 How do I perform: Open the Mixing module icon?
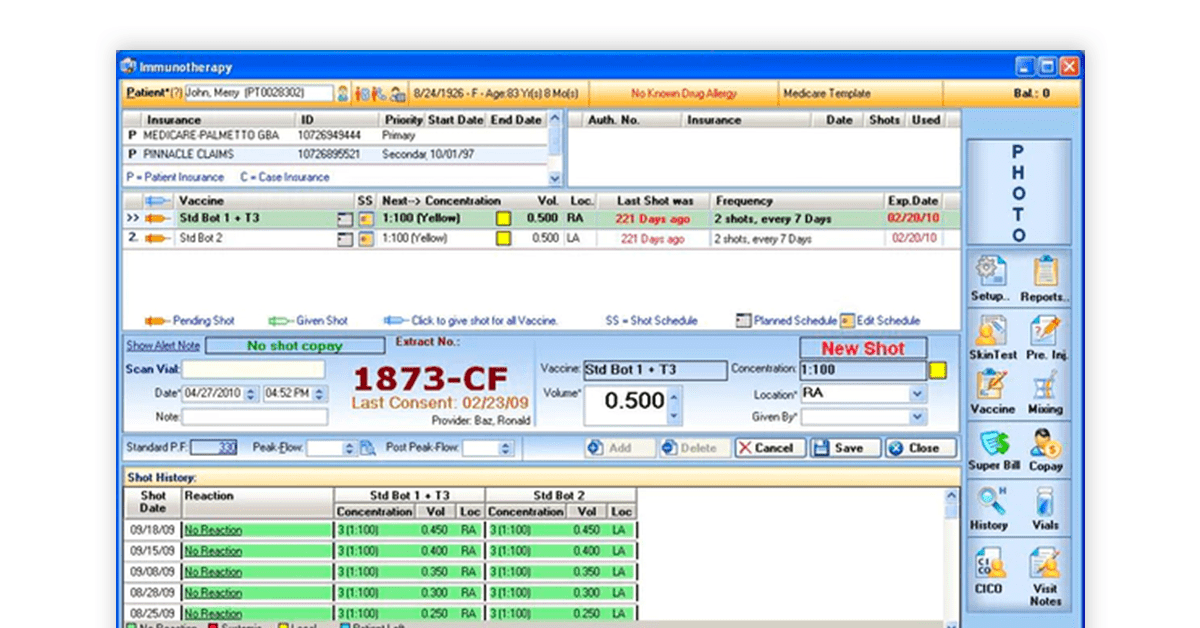(1045, 392)
